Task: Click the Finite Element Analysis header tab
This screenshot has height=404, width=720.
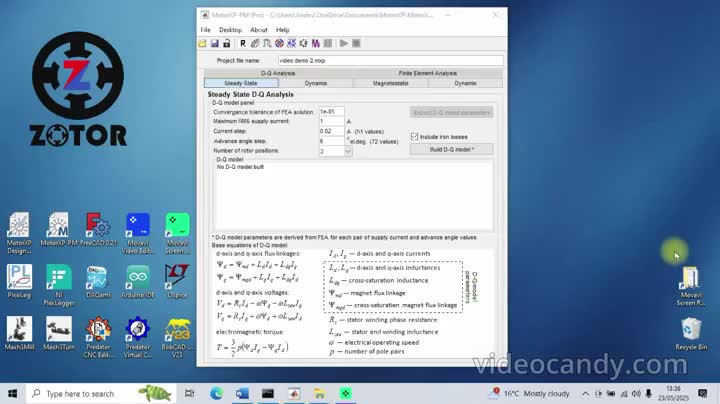Action: pyautogui.click(x=428, y=73)
